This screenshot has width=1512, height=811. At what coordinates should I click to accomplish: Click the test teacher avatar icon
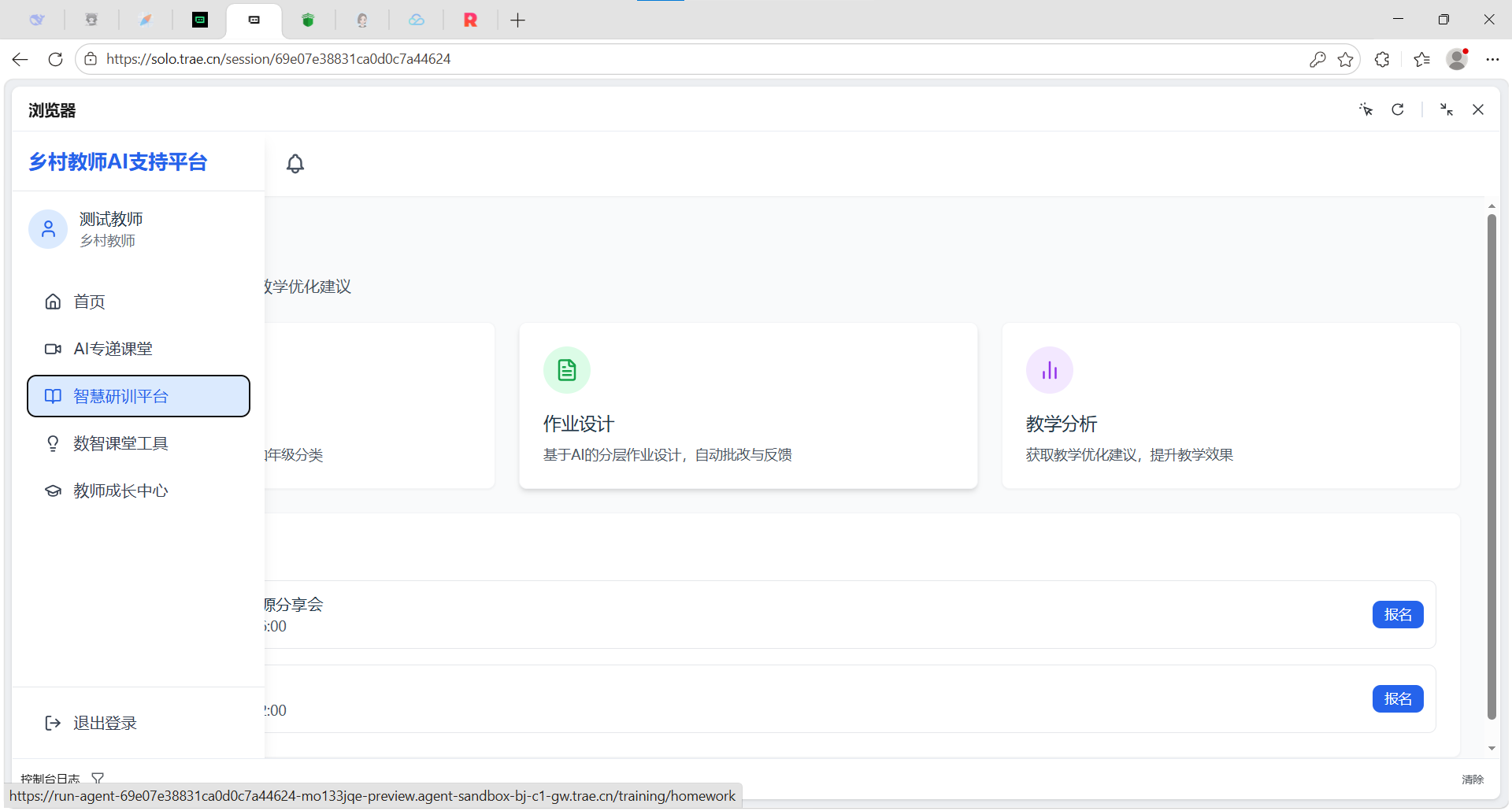coord(48,229)
